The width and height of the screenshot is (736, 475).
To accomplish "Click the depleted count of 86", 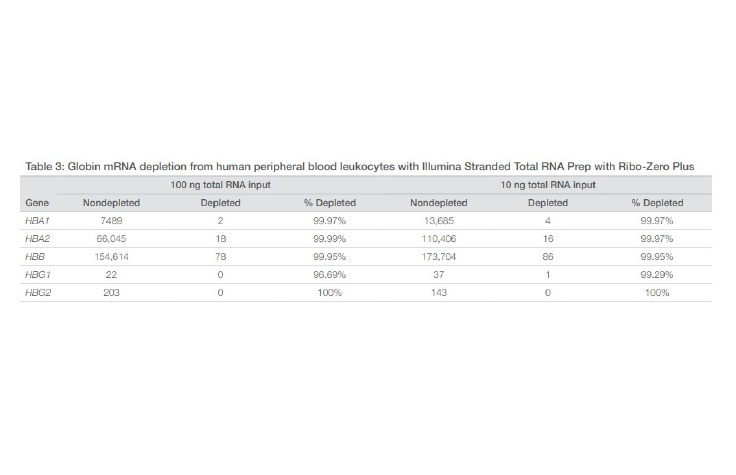I will coord(547,256).
